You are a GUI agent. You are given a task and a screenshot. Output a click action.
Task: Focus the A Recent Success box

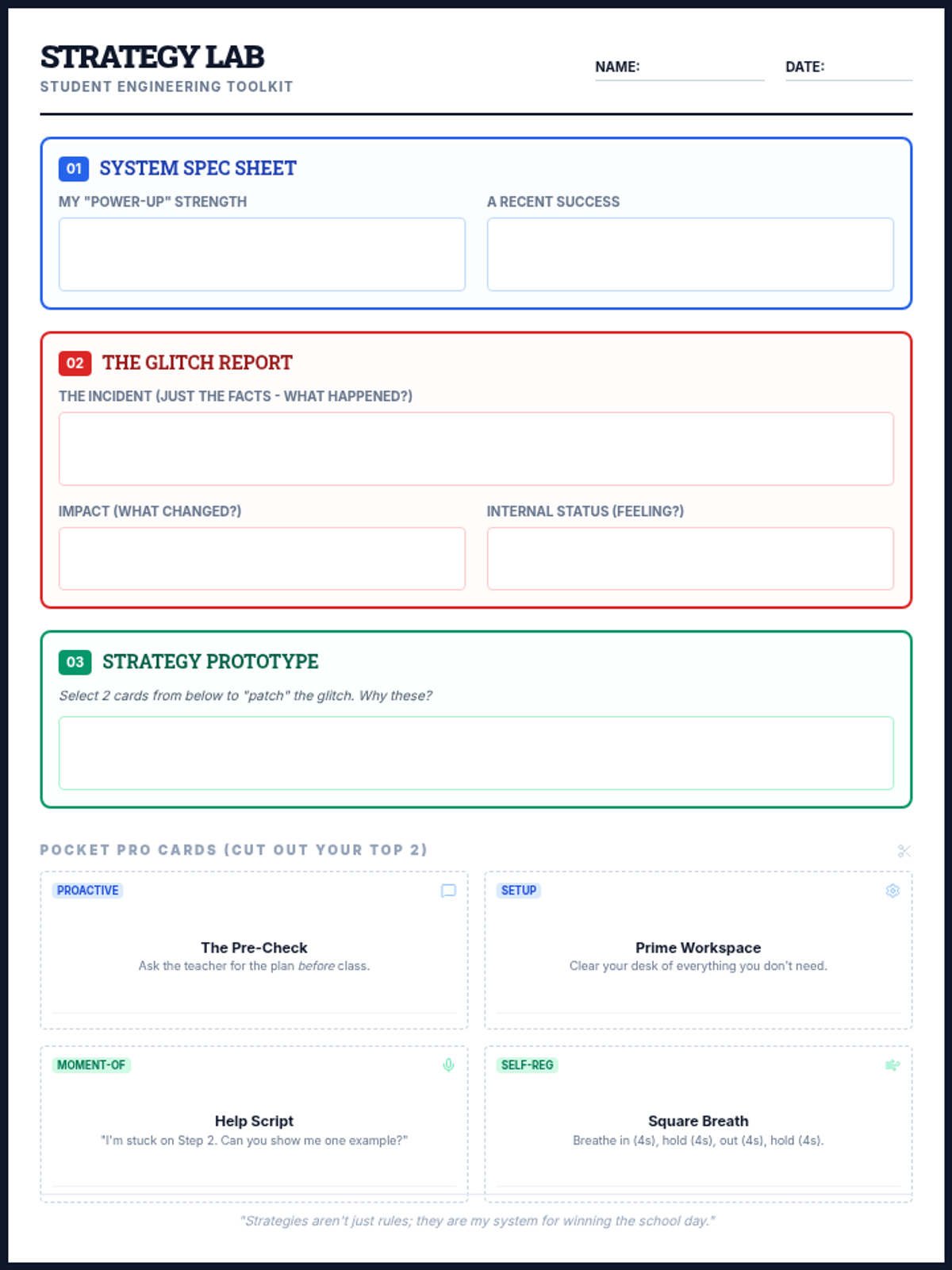pos(690,255)
